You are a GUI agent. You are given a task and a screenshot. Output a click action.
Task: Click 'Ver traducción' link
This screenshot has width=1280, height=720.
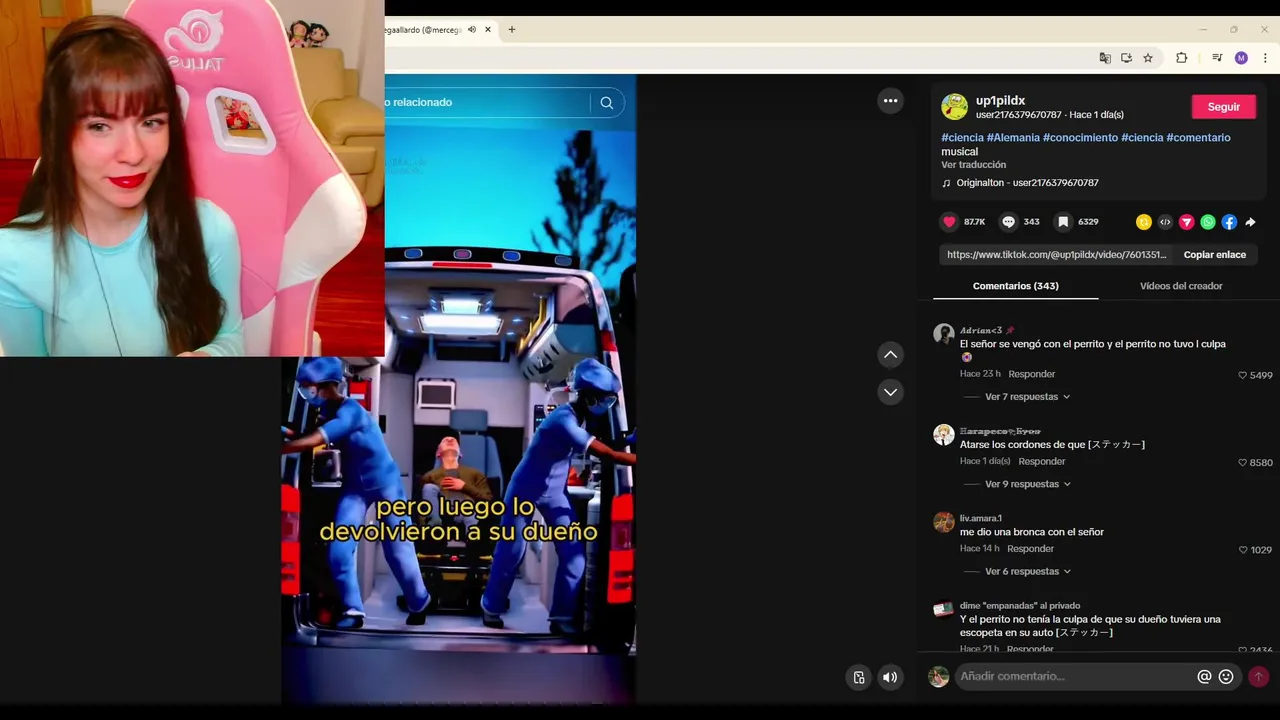(973, 165)
